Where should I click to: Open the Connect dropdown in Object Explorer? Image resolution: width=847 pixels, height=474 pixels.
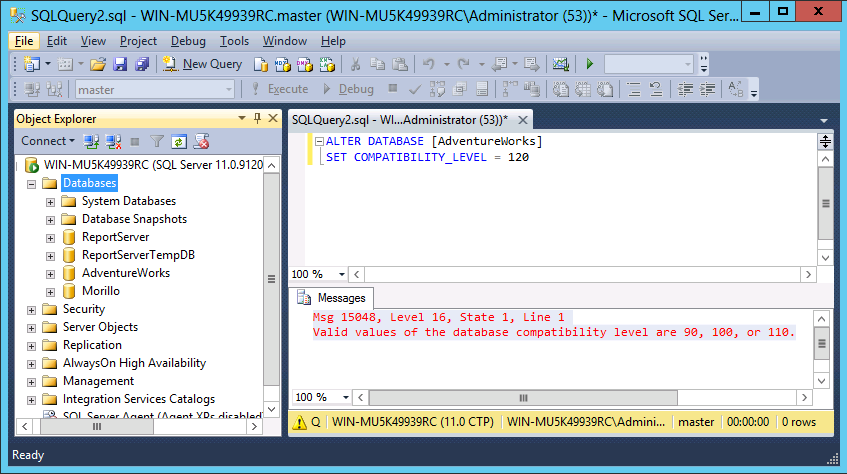tap(48, 141)
